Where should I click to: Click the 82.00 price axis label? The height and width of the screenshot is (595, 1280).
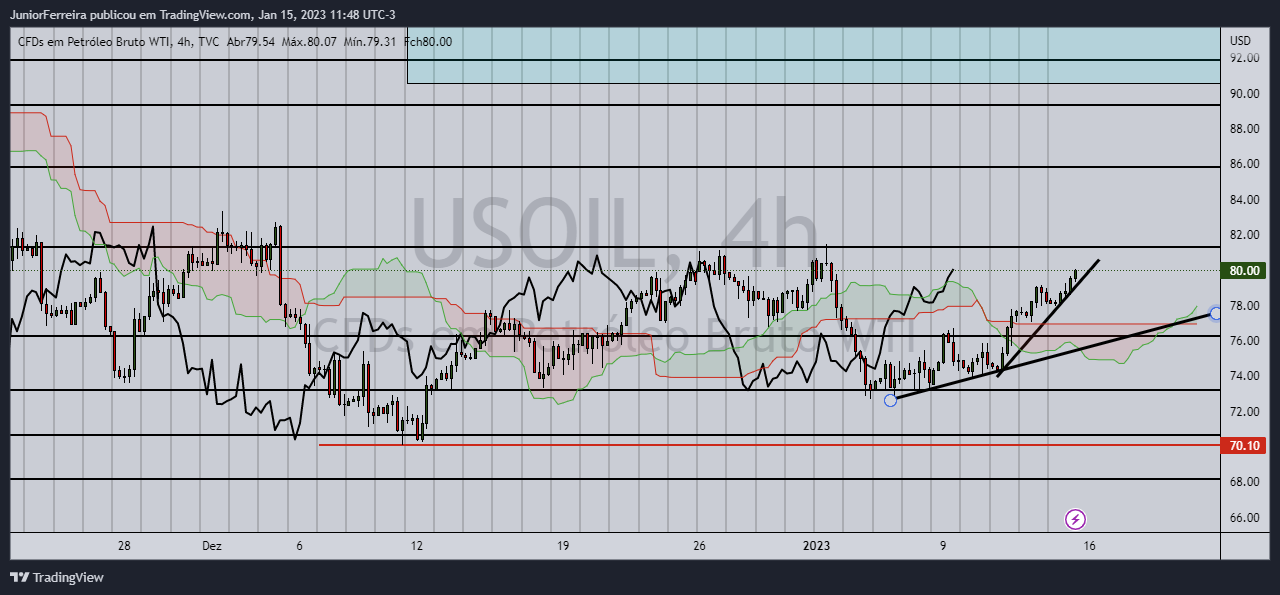coord(1244,235)
